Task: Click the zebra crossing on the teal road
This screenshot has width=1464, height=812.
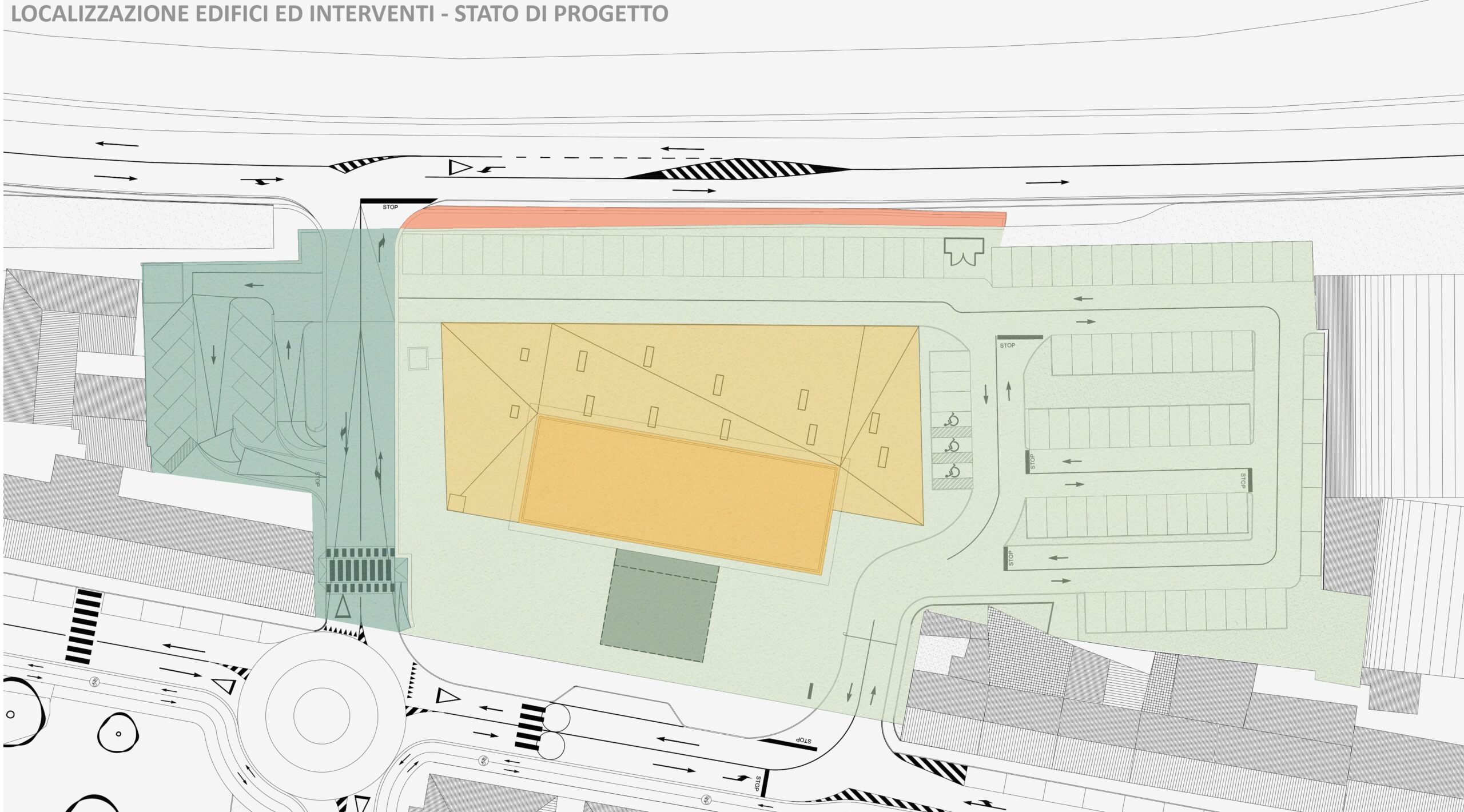Action: [x=361, y=570]
